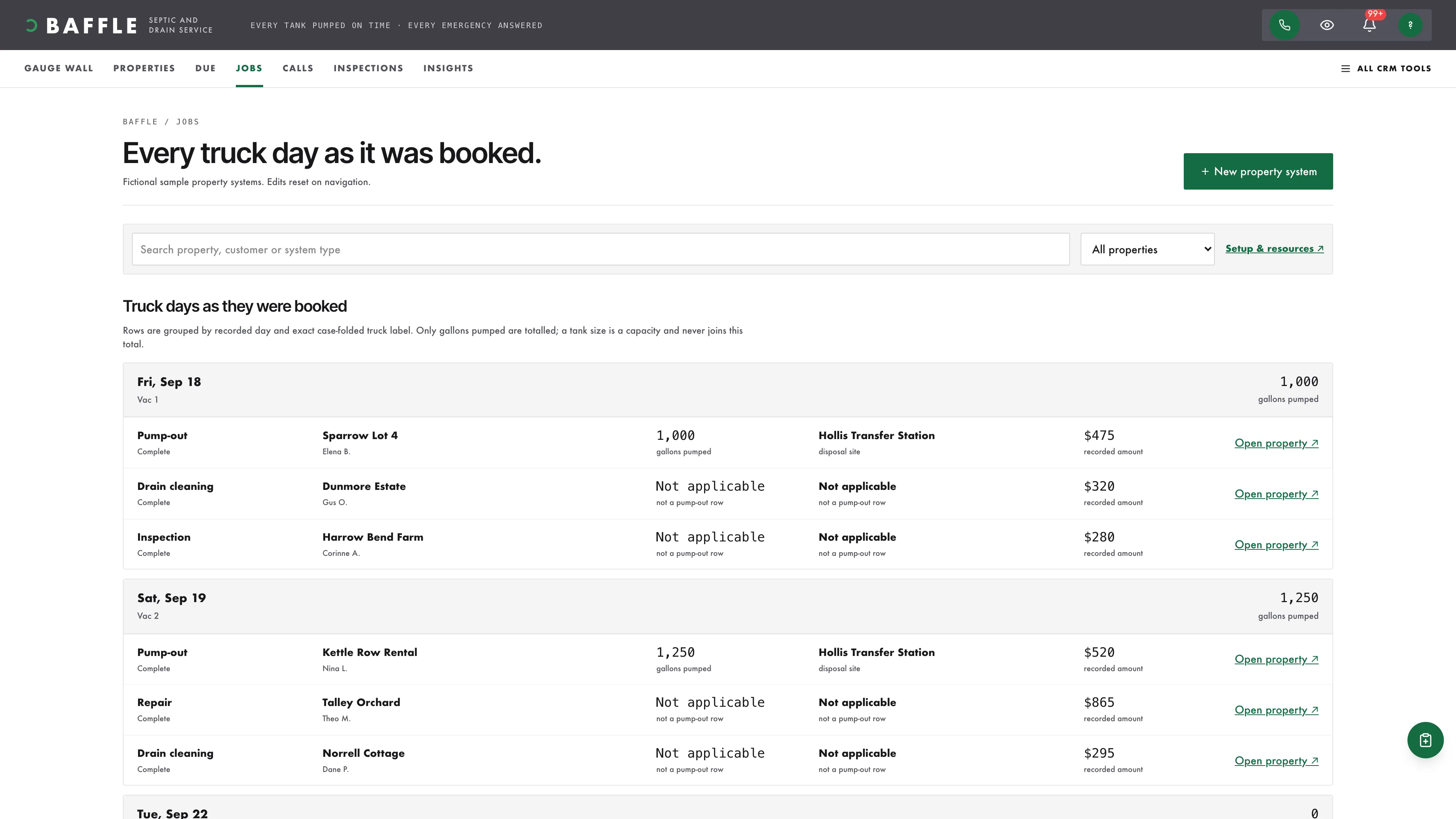Click the New property system button

[x=1258, y=171]
